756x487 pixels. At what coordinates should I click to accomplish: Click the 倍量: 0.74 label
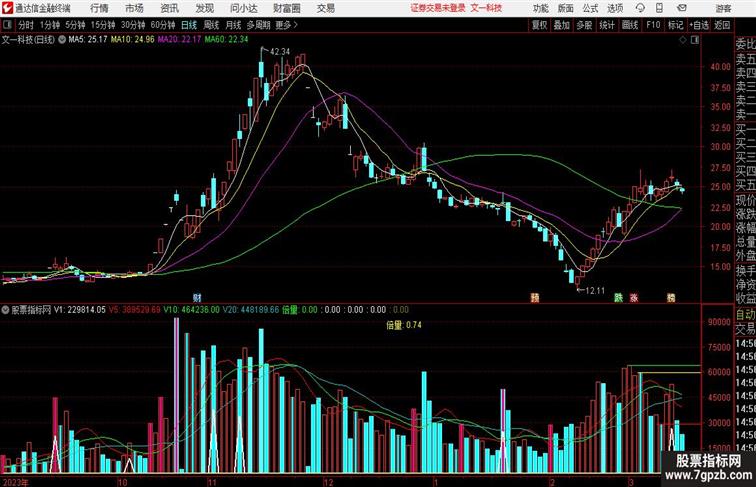(404, 325)
